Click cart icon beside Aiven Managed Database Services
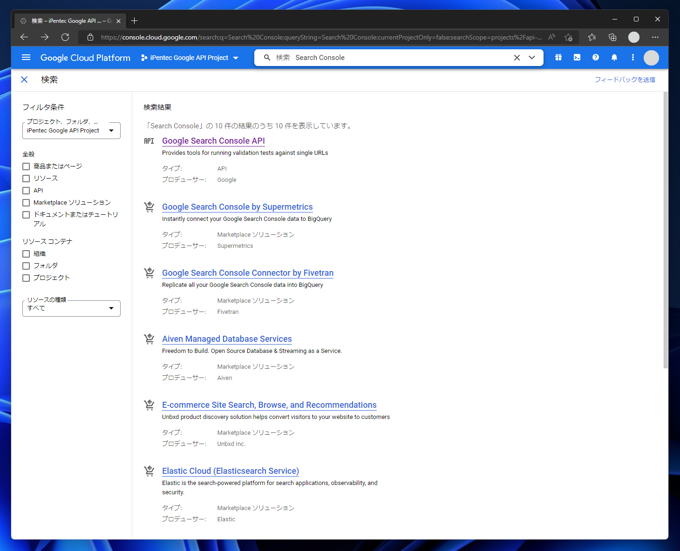The image size is (680, 551). point(149,339)
